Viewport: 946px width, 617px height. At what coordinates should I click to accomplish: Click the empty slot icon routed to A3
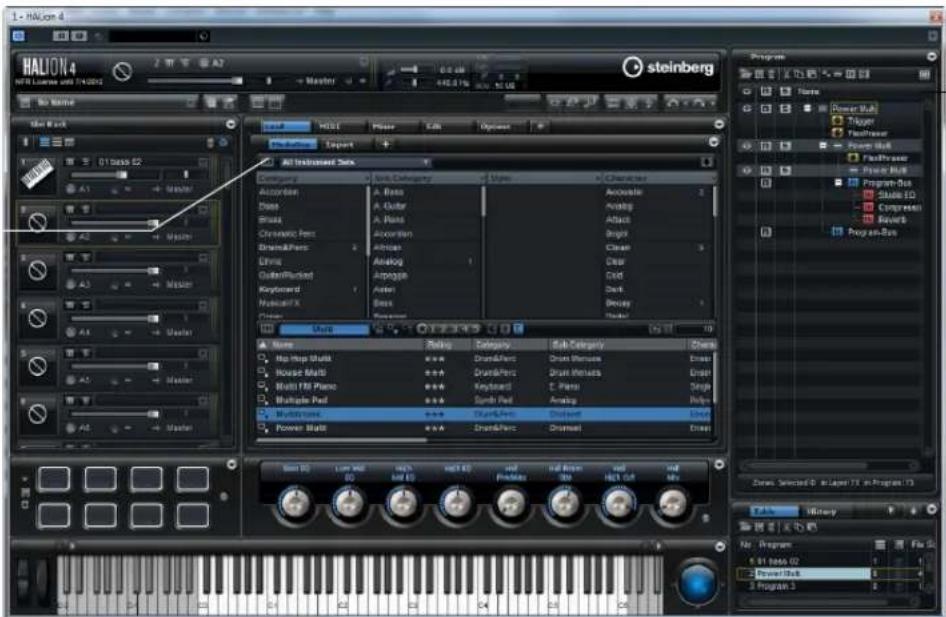coord(37,270)
